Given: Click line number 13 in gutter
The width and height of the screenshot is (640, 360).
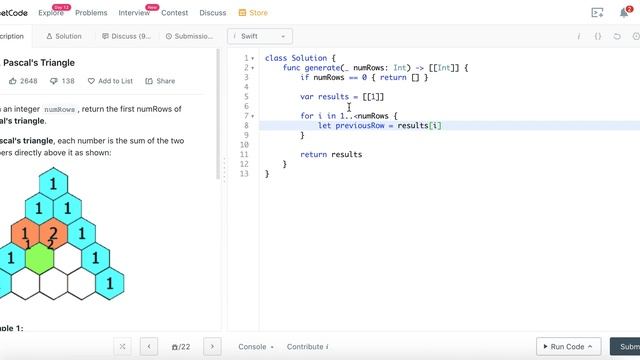Looking at the screenshot, I should coord(244,174).
